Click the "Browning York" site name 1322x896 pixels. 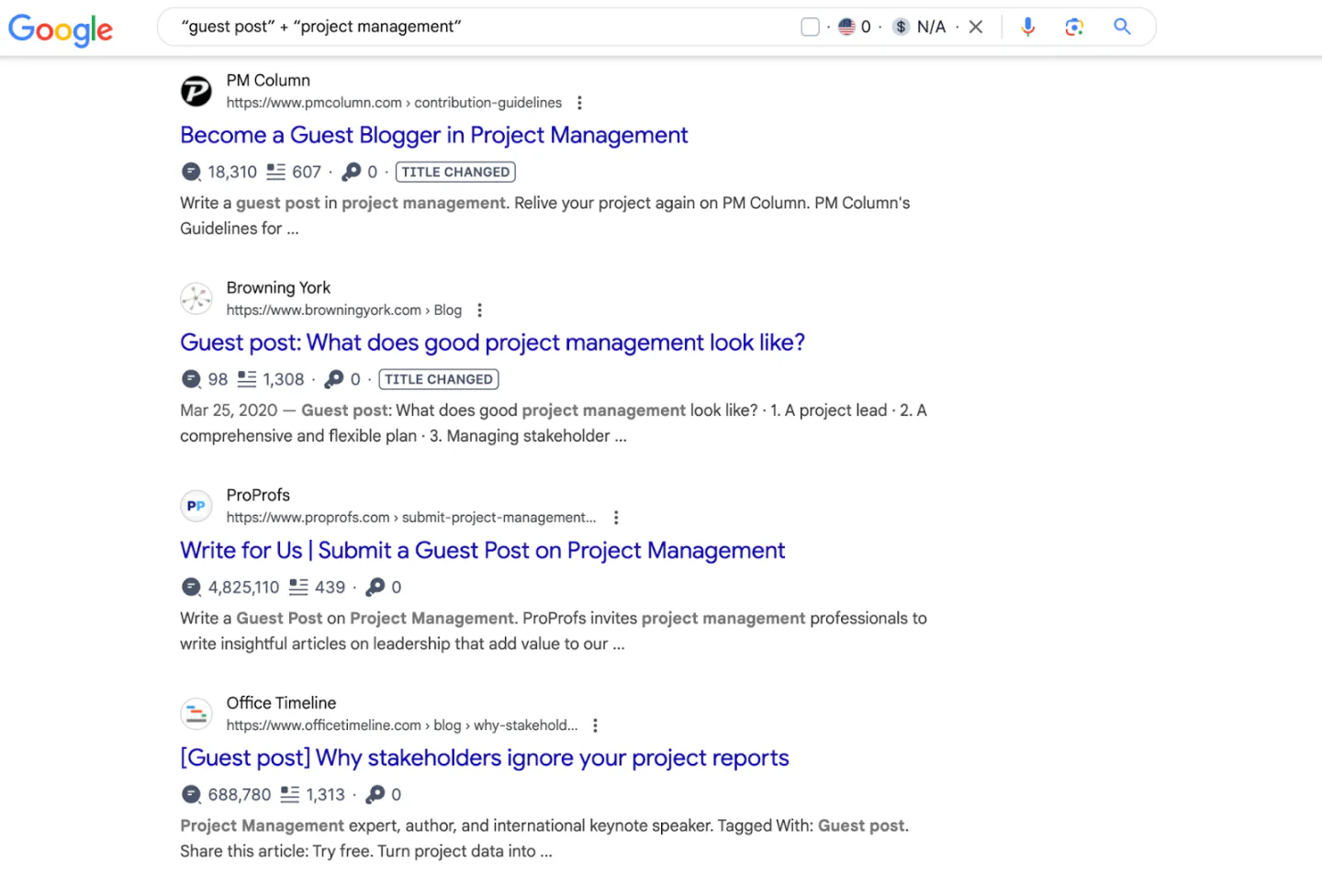[x=278, y=288]
